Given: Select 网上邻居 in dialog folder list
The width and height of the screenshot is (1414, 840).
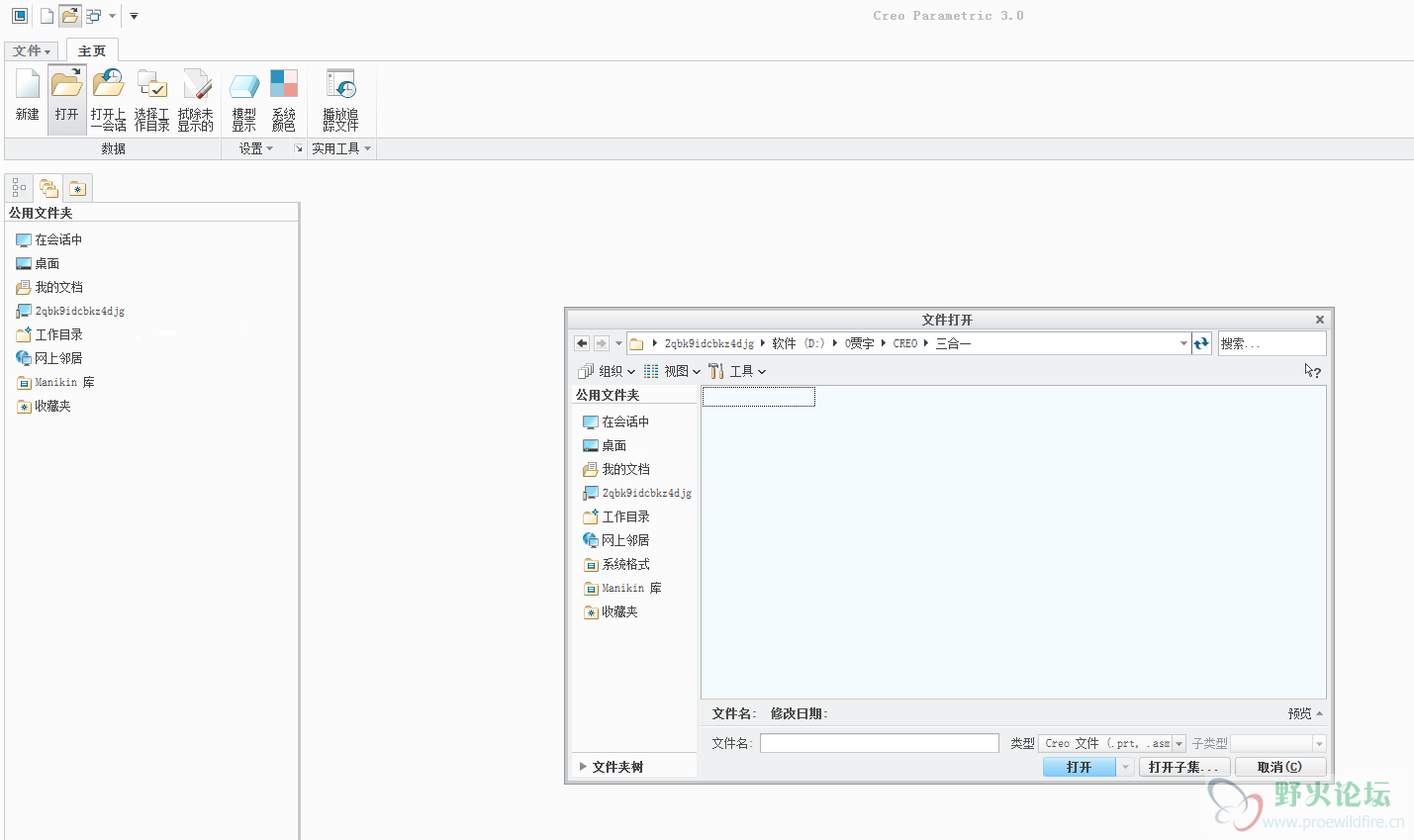Looking at the screenshot, I should click(616, 540).
